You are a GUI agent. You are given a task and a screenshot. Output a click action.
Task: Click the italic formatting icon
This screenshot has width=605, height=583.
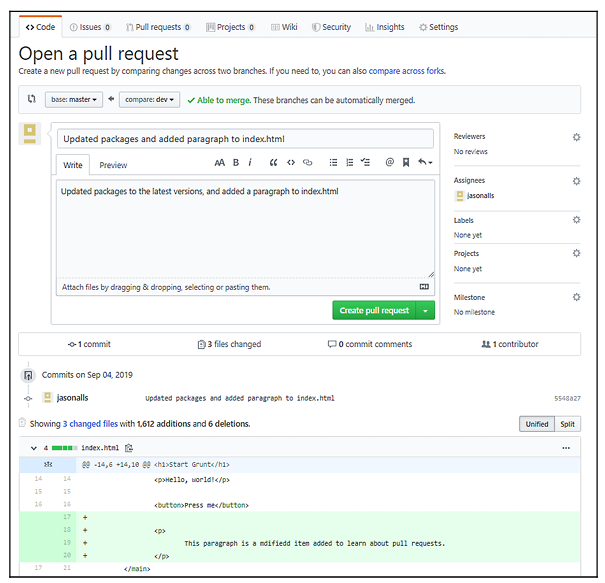(x=249, y=162)
